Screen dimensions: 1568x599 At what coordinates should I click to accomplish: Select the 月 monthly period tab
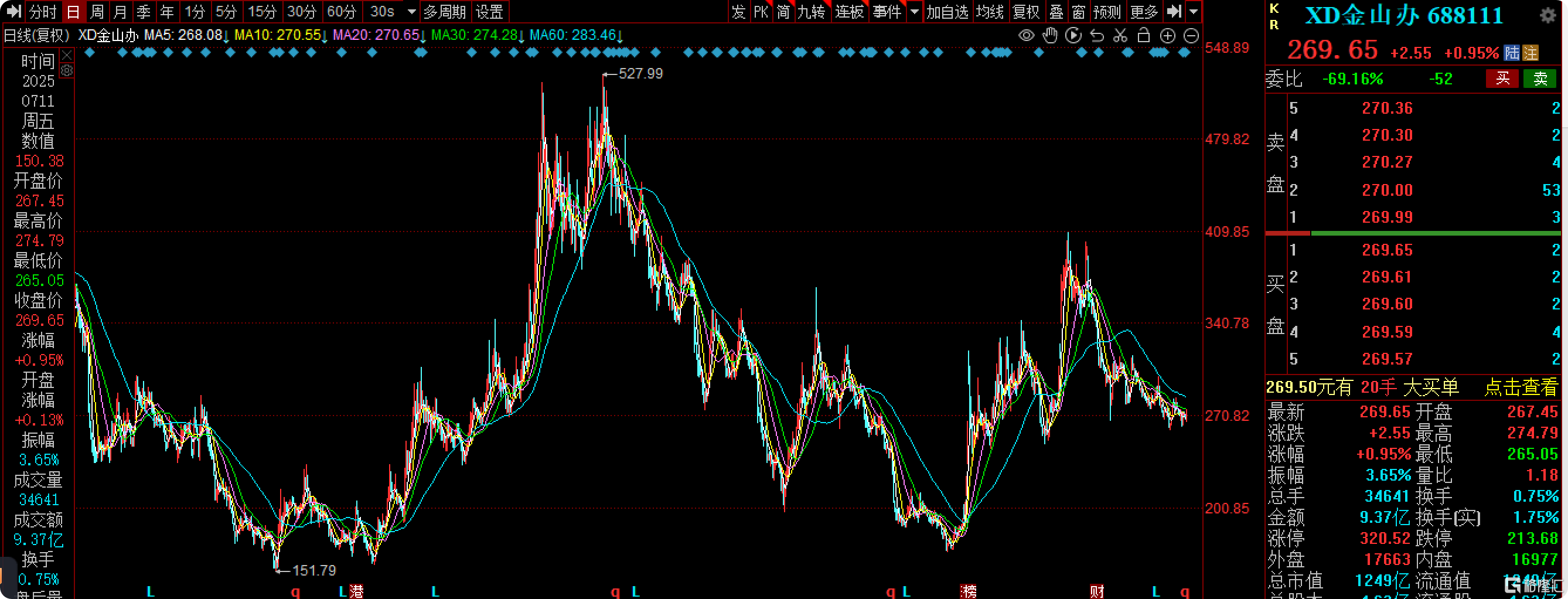[121, 11]
